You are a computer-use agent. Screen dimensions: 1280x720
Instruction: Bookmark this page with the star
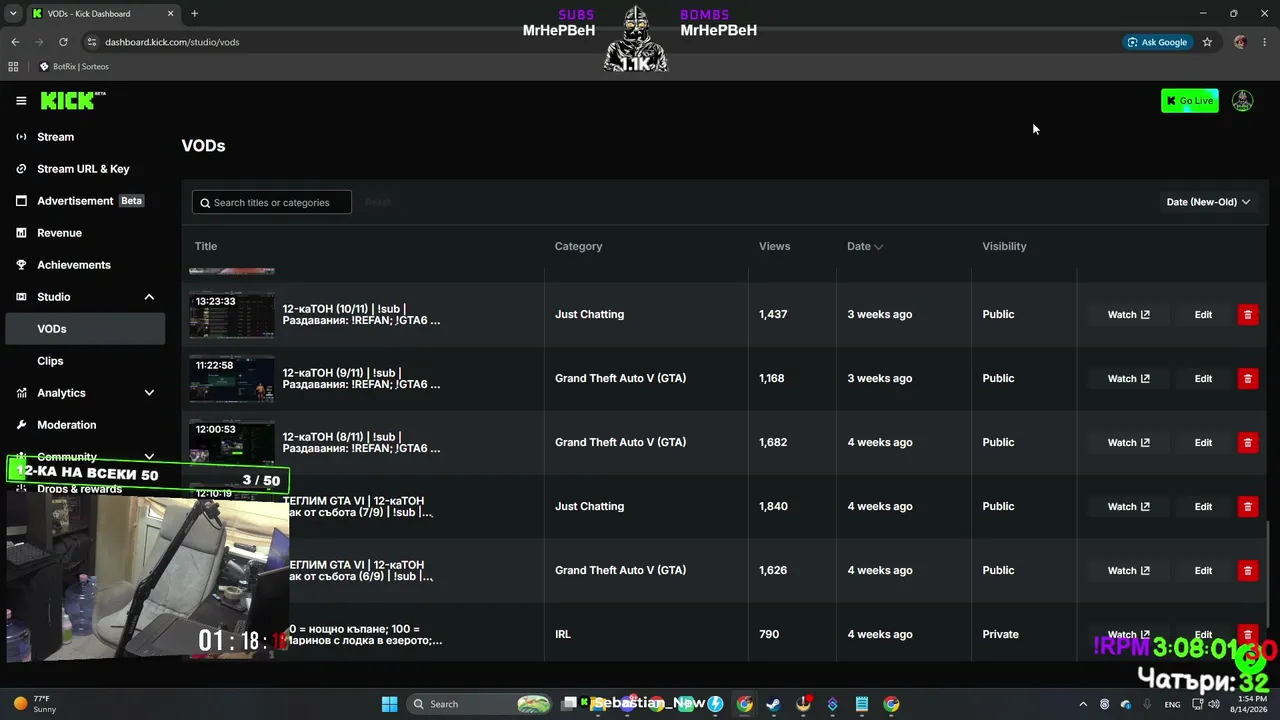[x=1207, y=42]
